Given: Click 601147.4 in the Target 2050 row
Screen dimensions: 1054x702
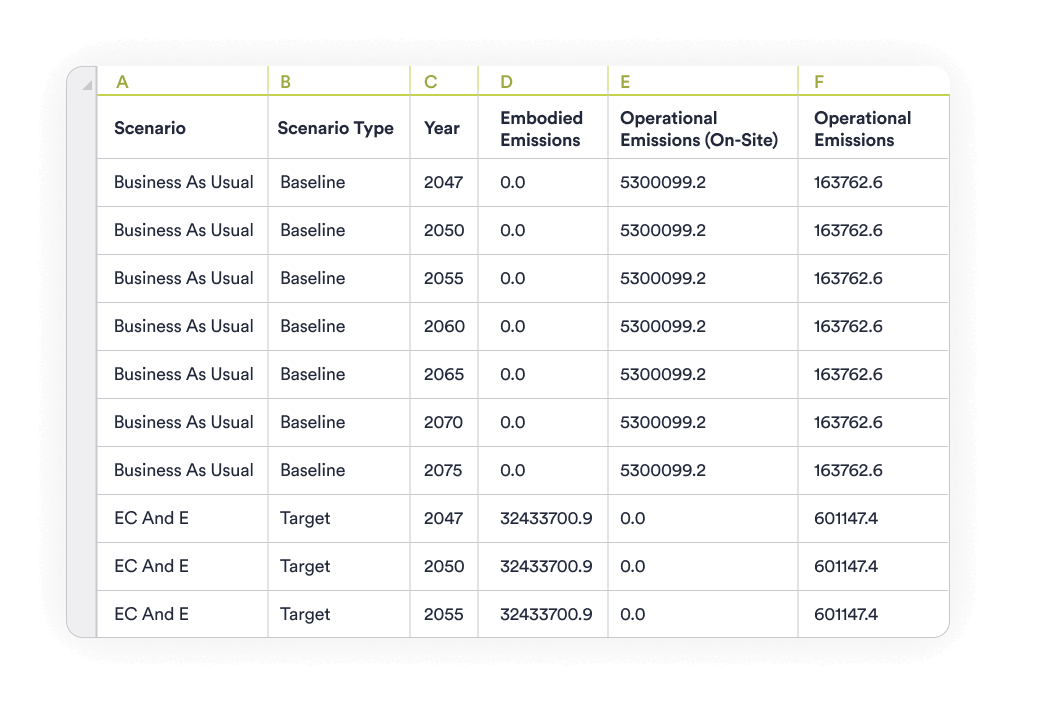Looking at the screenshot, I should coord(873,566).
